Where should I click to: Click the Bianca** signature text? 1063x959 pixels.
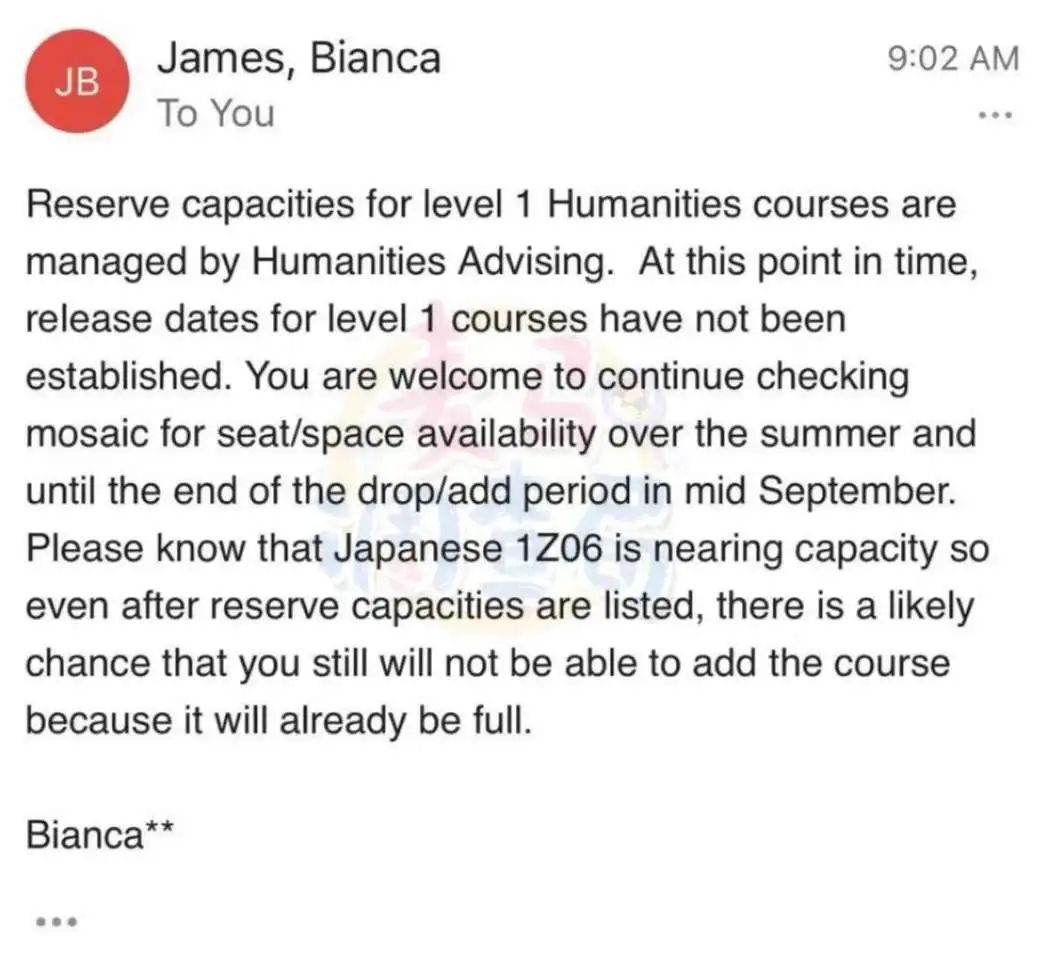click(100, 834)
